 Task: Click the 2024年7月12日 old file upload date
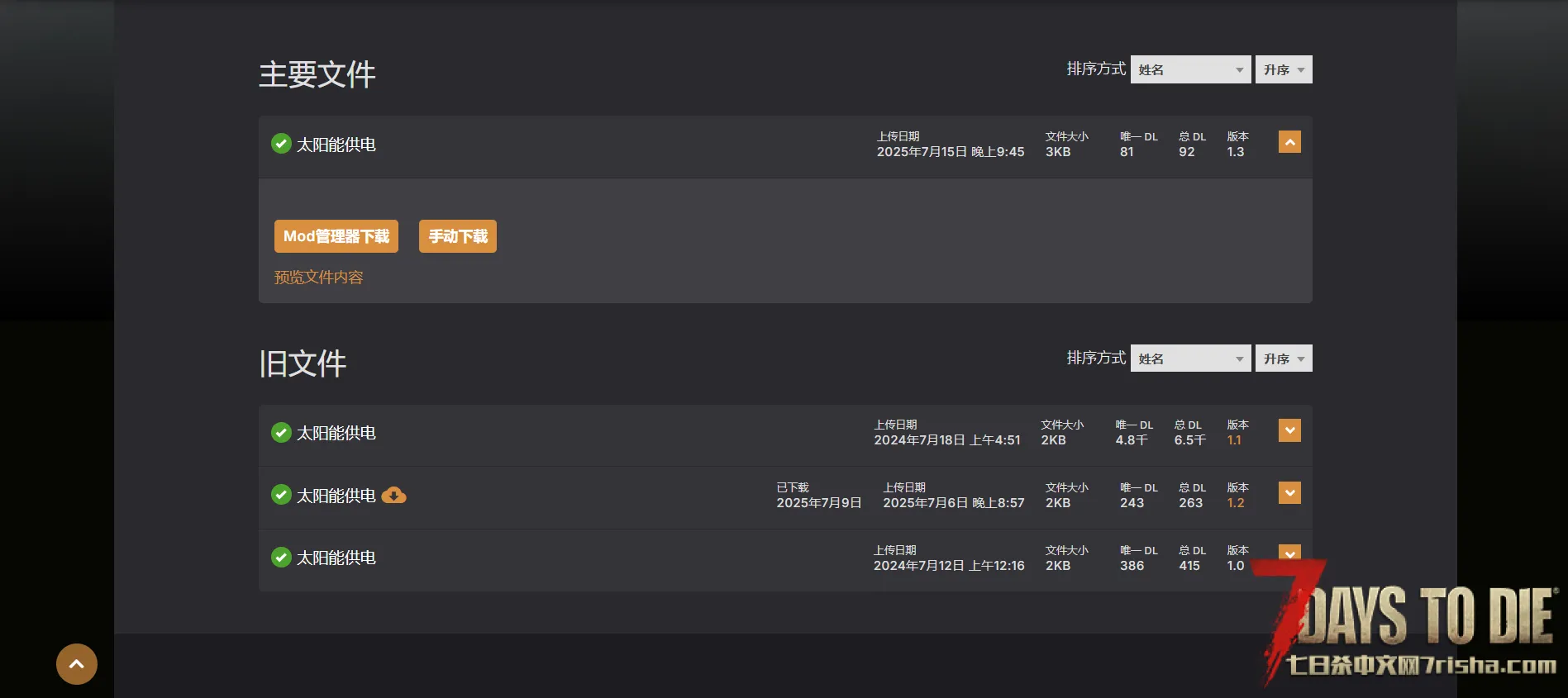(x=949, y=566)
